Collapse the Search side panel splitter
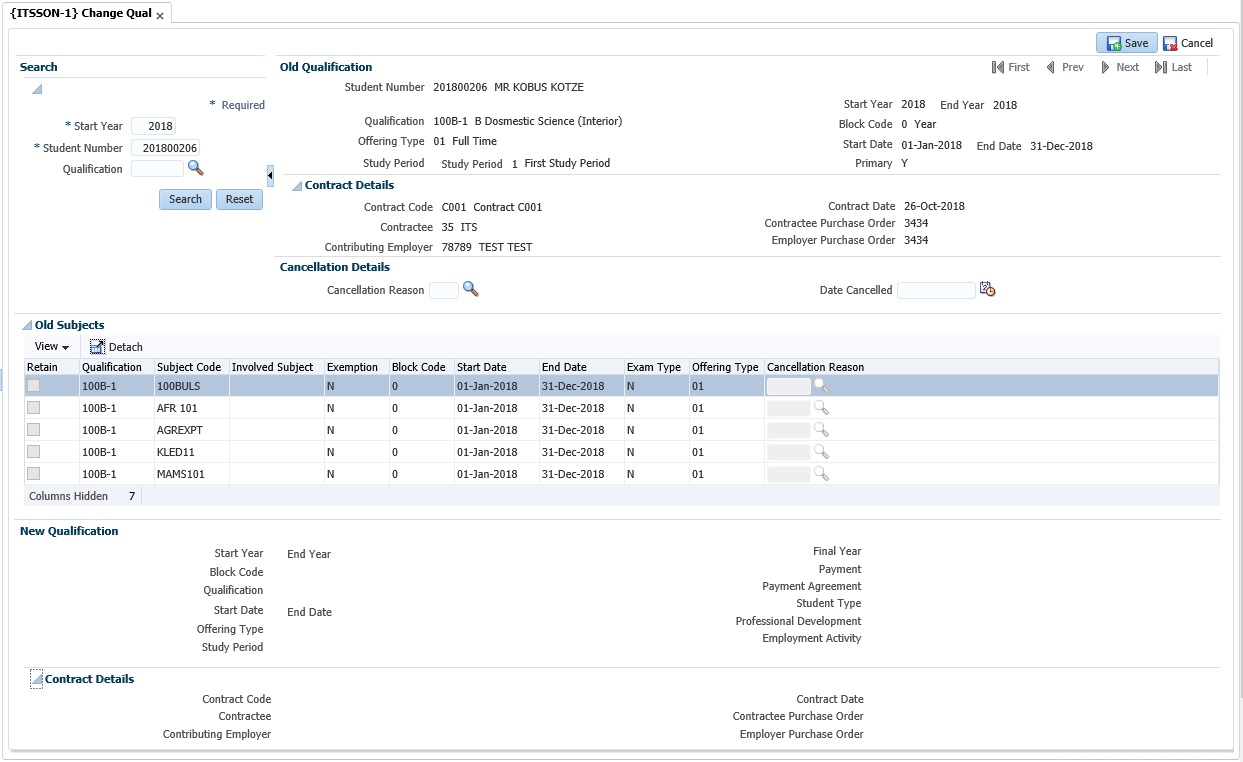The height and width of the screenshot is (762, 1243). tap(270, 176)
